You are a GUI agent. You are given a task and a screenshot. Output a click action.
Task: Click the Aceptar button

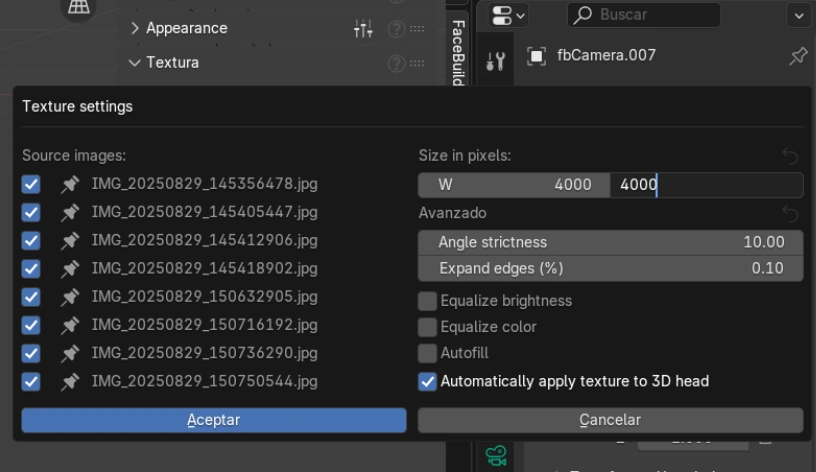coord(214,420)
